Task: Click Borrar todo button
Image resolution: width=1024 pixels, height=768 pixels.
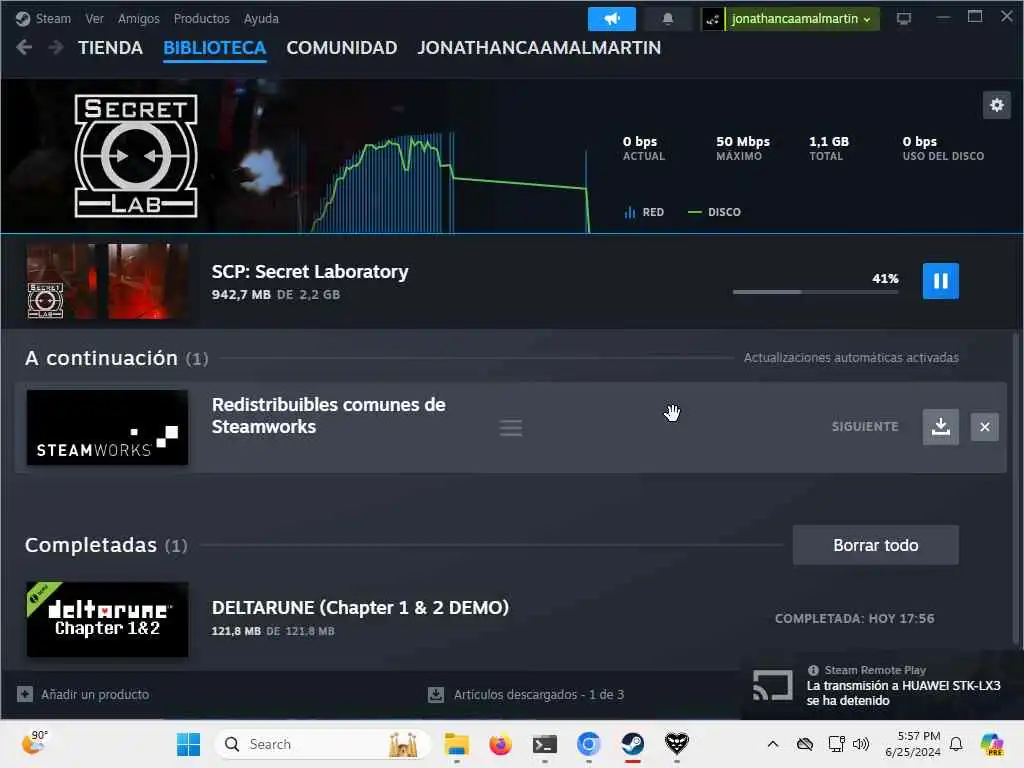Action: tap(876, 545)
